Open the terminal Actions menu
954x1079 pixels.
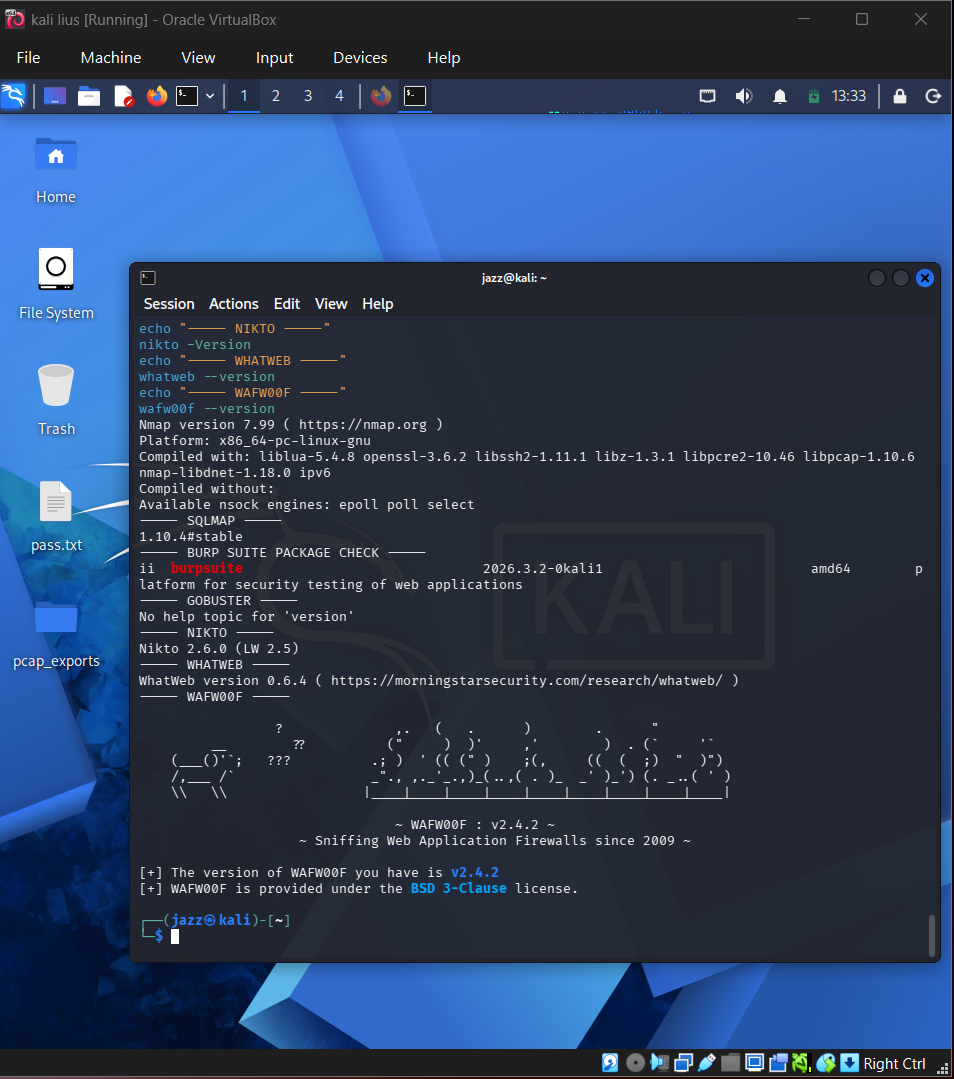point(233,303)
